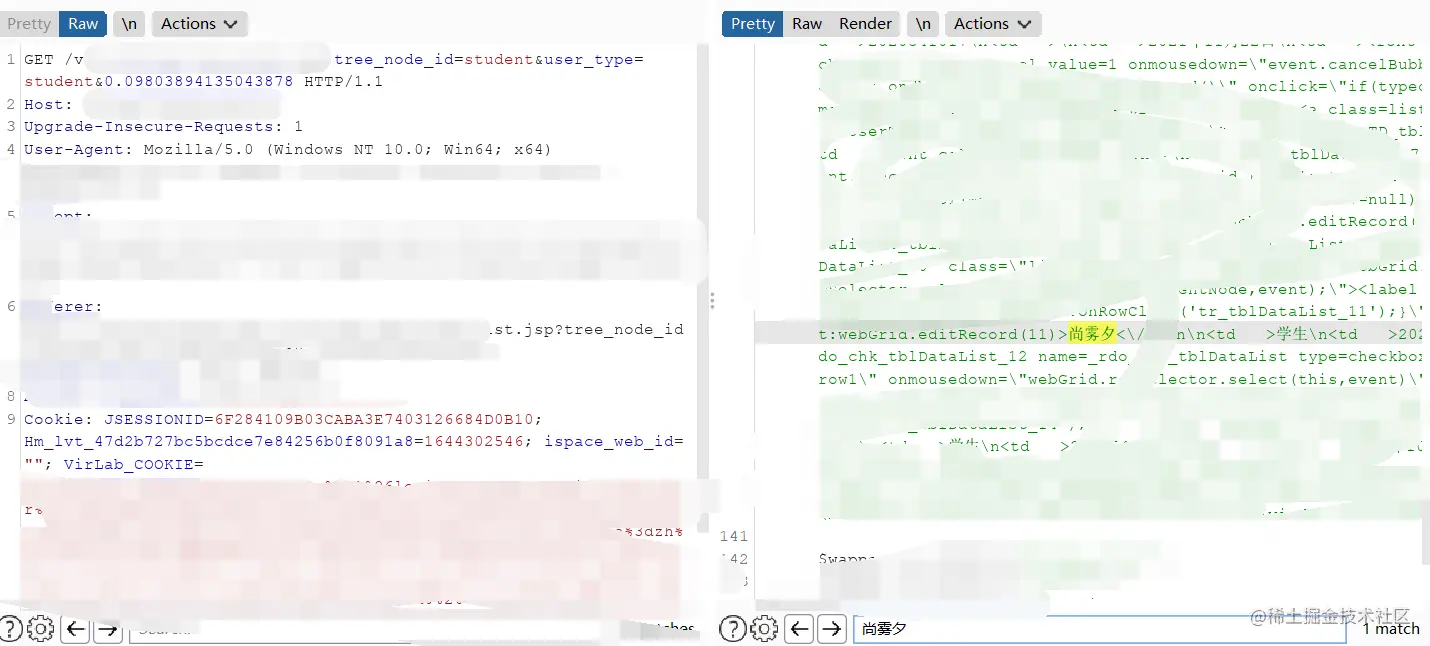Screen dimensions: 1430x646
Task: Click Upgrade-Insecure-Requests header line
Action: (163, 127)
